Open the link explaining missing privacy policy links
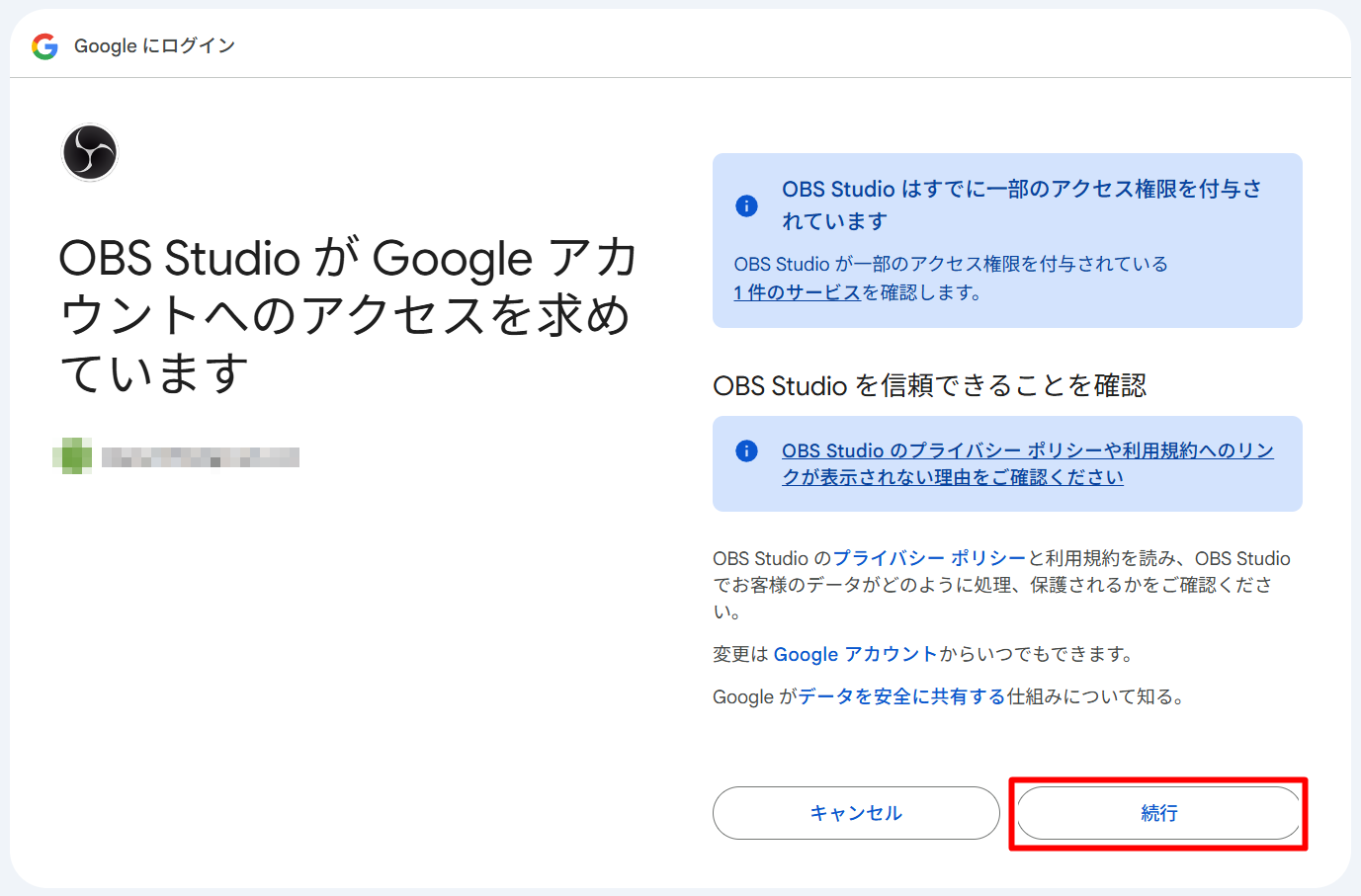 coord(1027,463)
